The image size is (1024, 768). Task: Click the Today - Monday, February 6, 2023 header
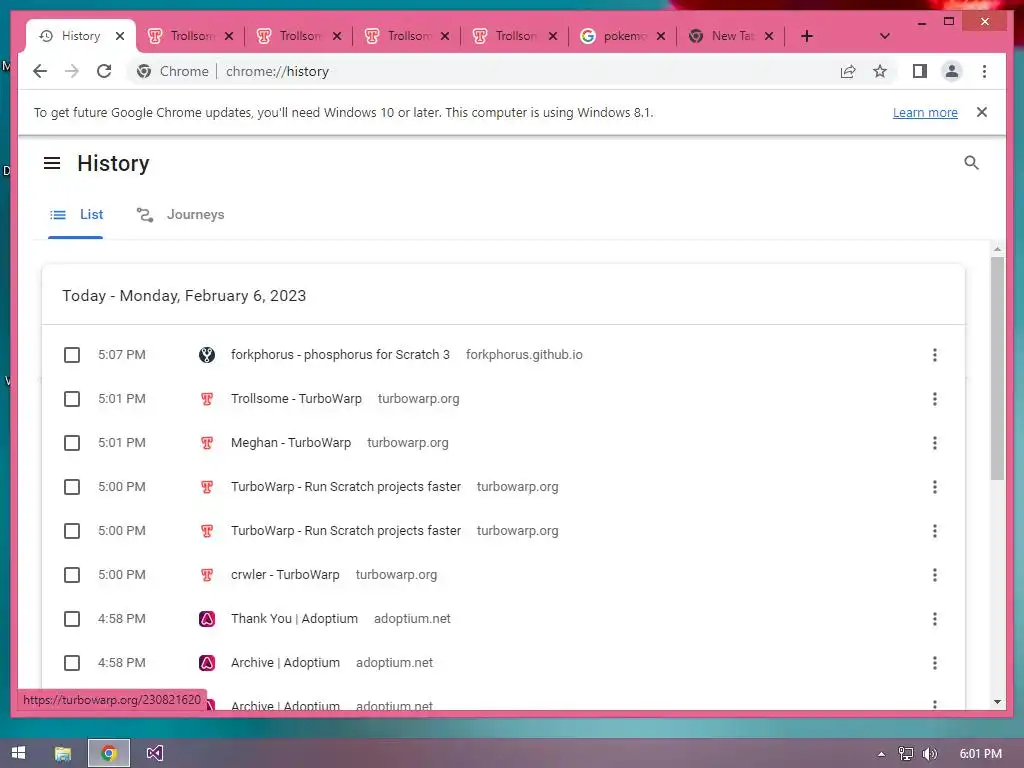pyautogui.click(x=184, y=296)
